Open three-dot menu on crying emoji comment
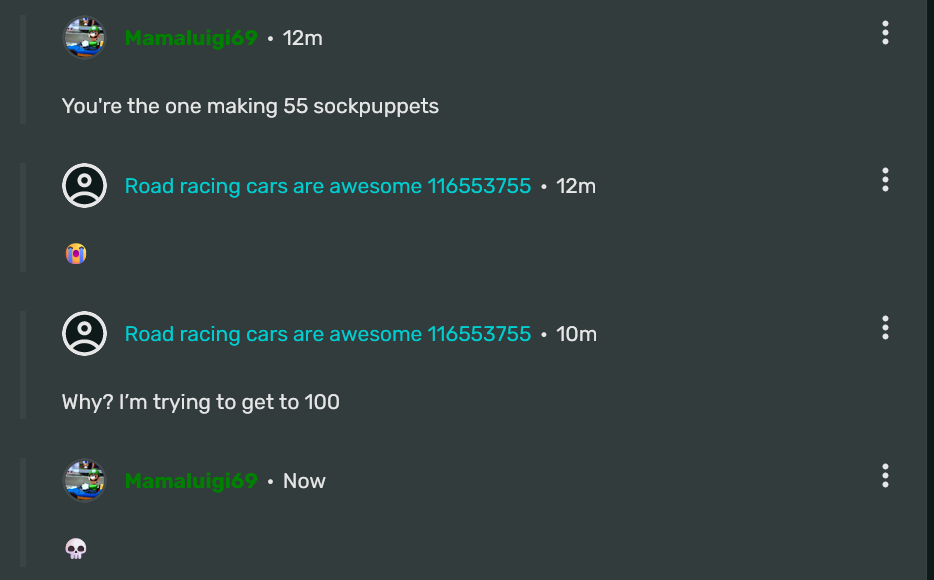The height and width of the screenshot is (580, 934). (x=885, y=180)
